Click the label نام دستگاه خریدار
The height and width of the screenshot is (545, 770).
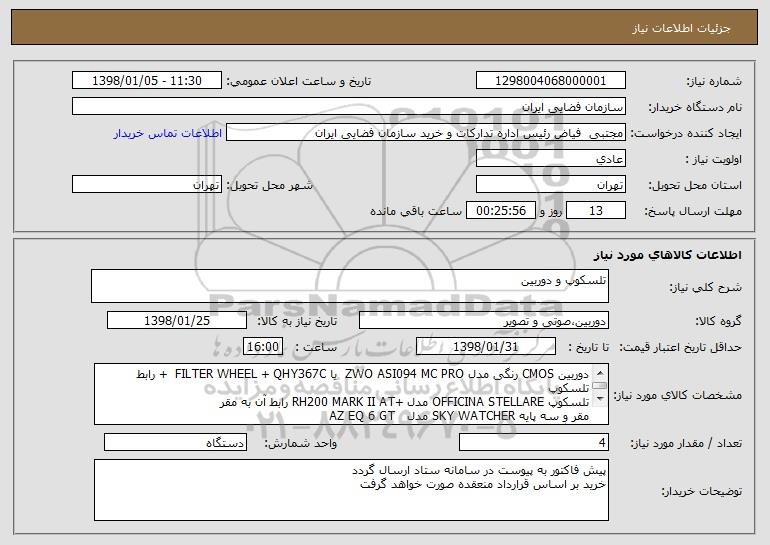pyautogui.click(x=695, y=107)
